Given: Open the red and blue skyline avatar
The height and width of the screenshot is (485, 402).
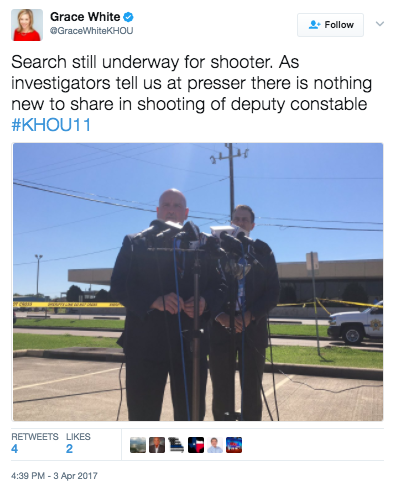Looking at the screenshot, I should point(234,445).
